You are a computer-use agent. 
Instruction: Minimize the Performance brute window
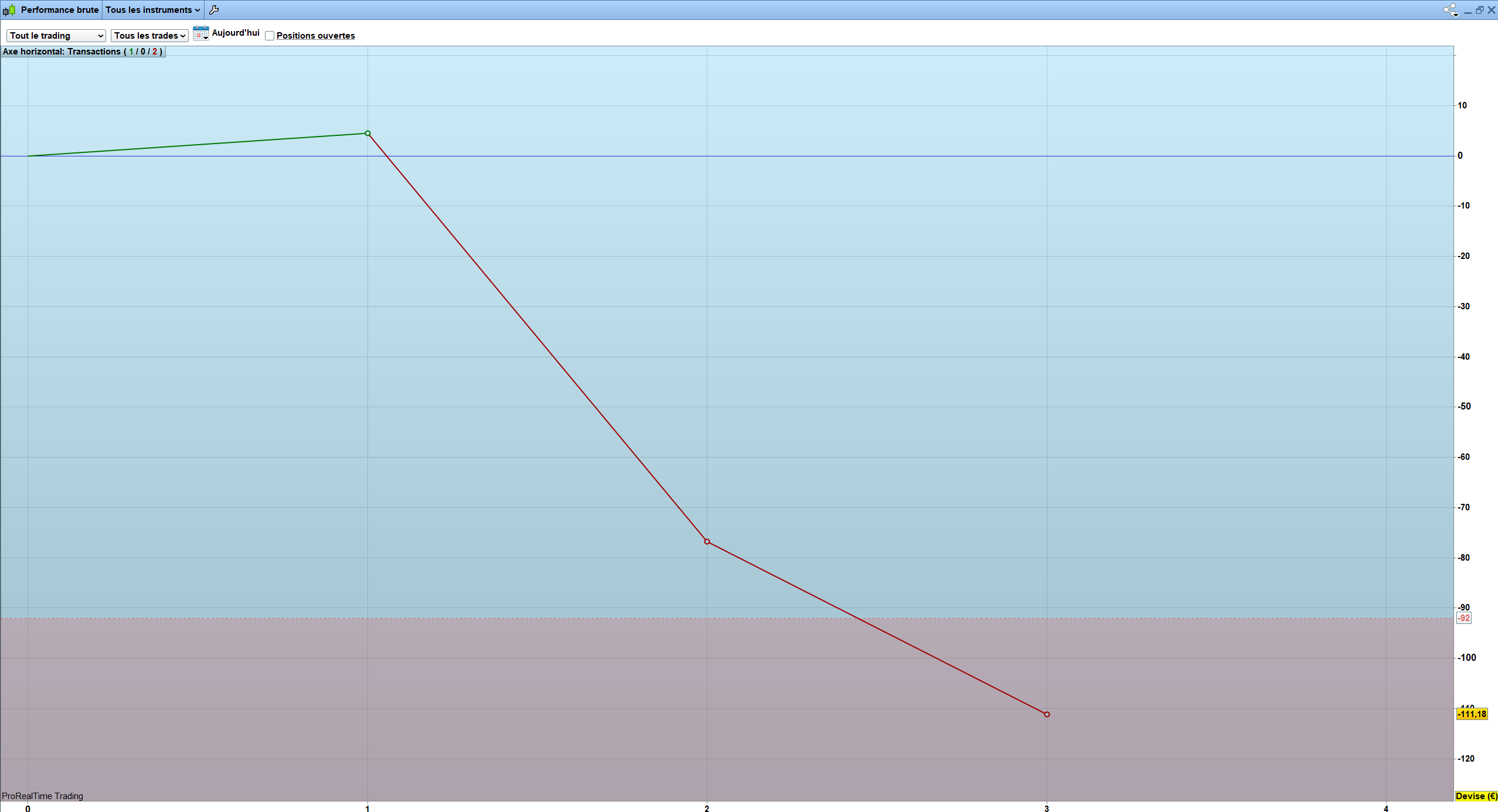point(1468,11)
